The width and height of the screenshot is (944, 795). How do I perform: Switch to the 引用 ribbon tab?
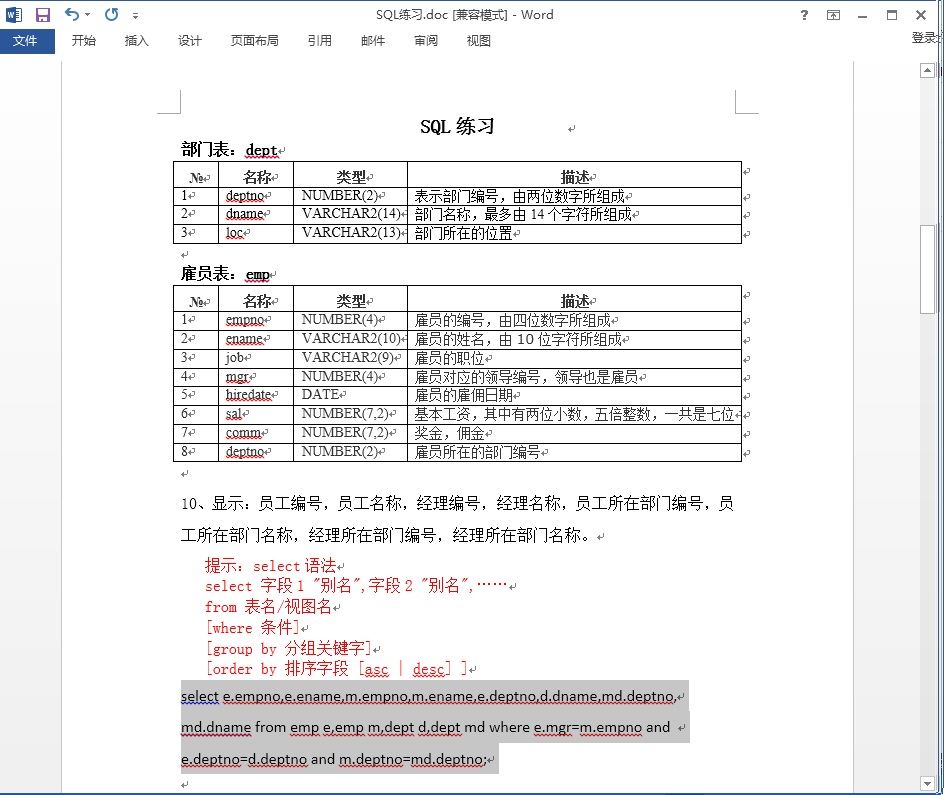319,40
